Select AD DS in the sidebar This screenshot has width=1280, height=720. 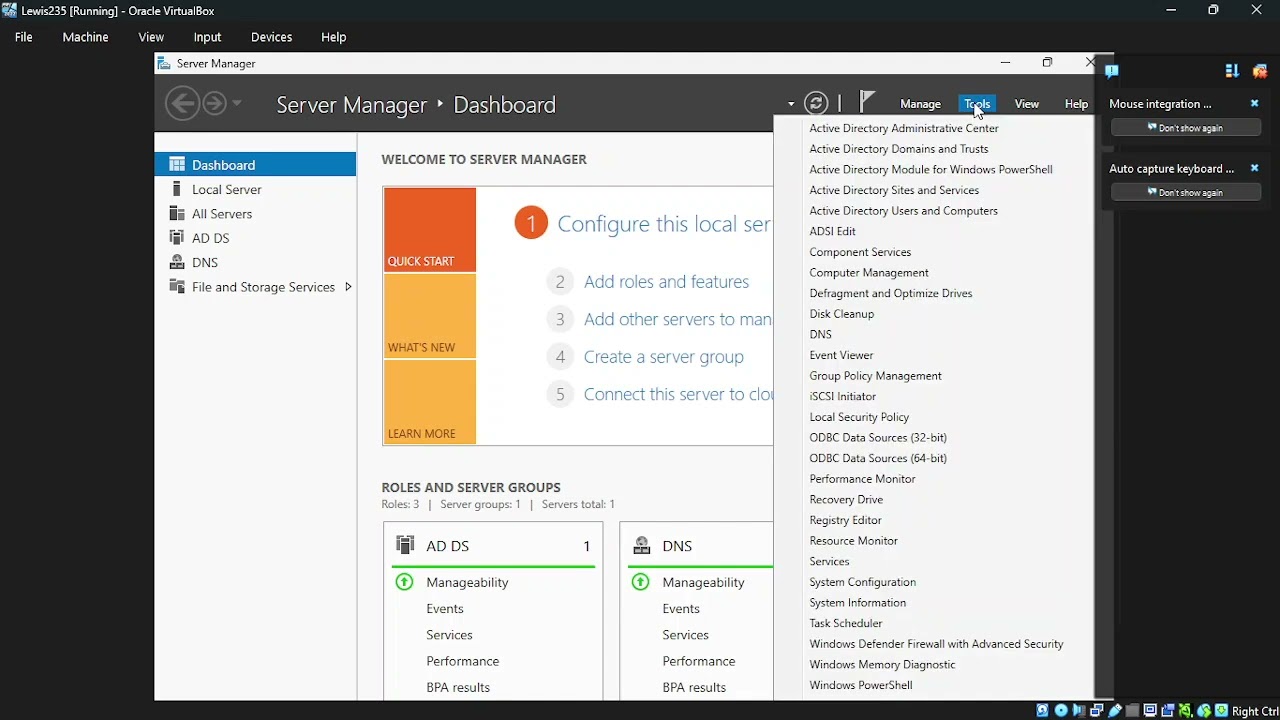(x=255, y=238)
